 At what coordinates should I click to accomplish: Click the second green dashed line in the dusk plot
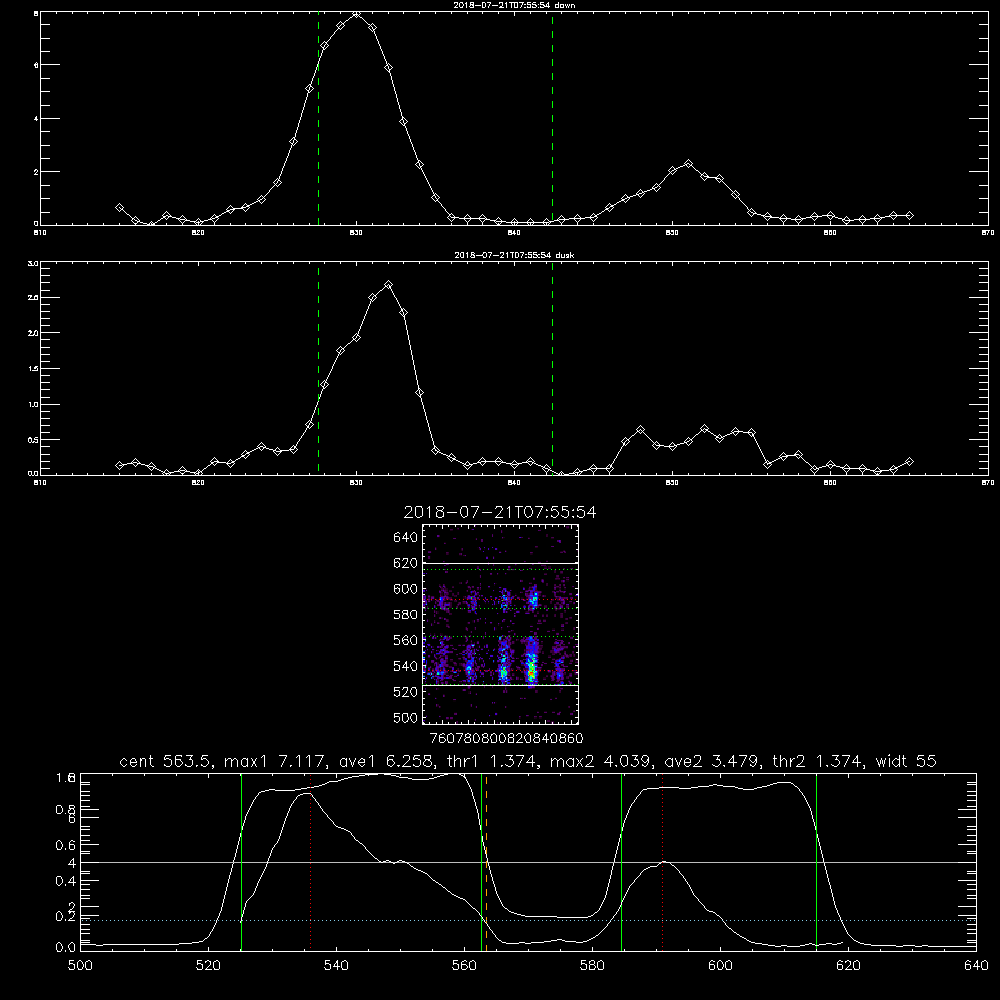552,369
